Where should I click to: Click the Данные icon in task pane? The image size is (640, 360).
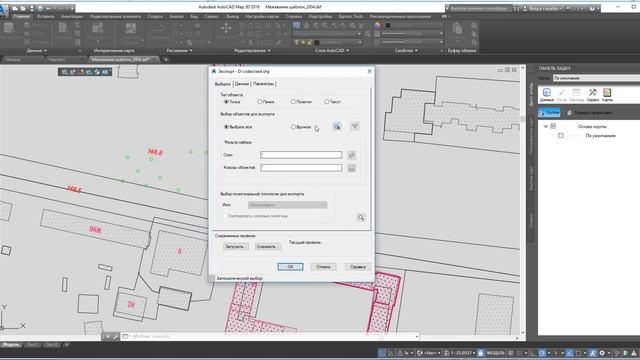[x=547, y=95]
